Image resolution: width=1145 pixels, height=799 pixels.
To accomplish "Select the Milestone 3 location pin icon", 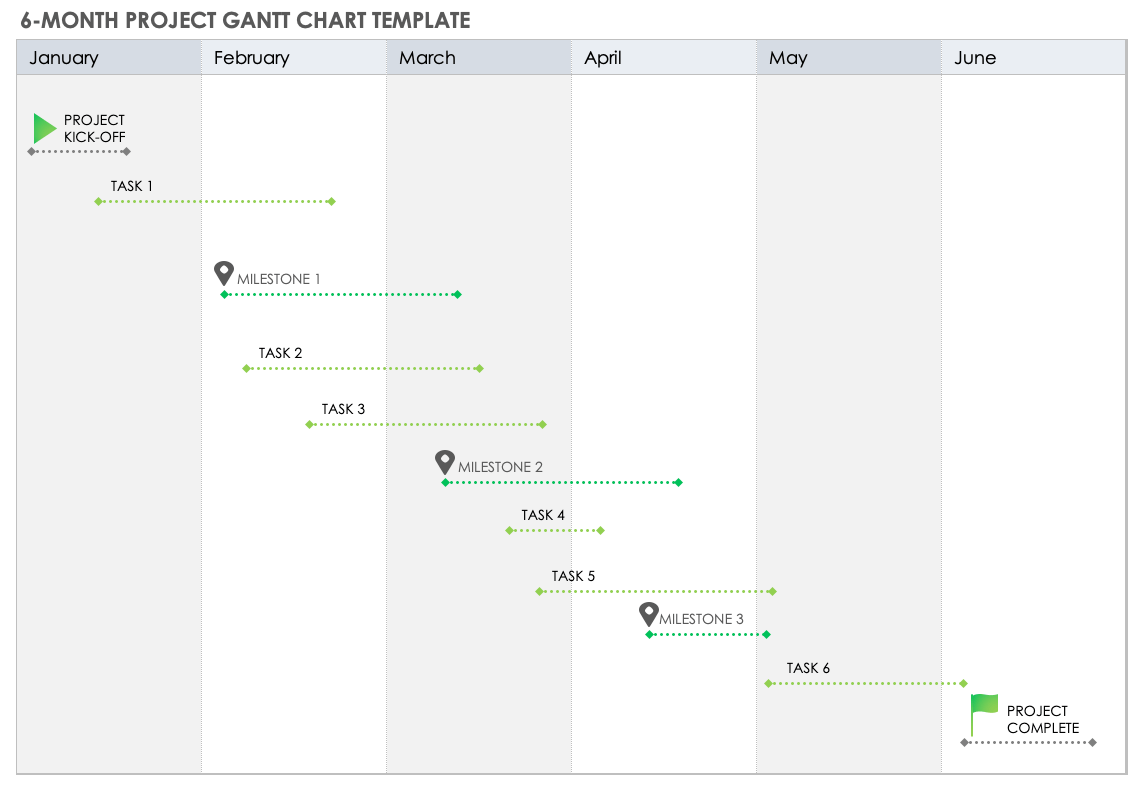I will click(648, 613).
